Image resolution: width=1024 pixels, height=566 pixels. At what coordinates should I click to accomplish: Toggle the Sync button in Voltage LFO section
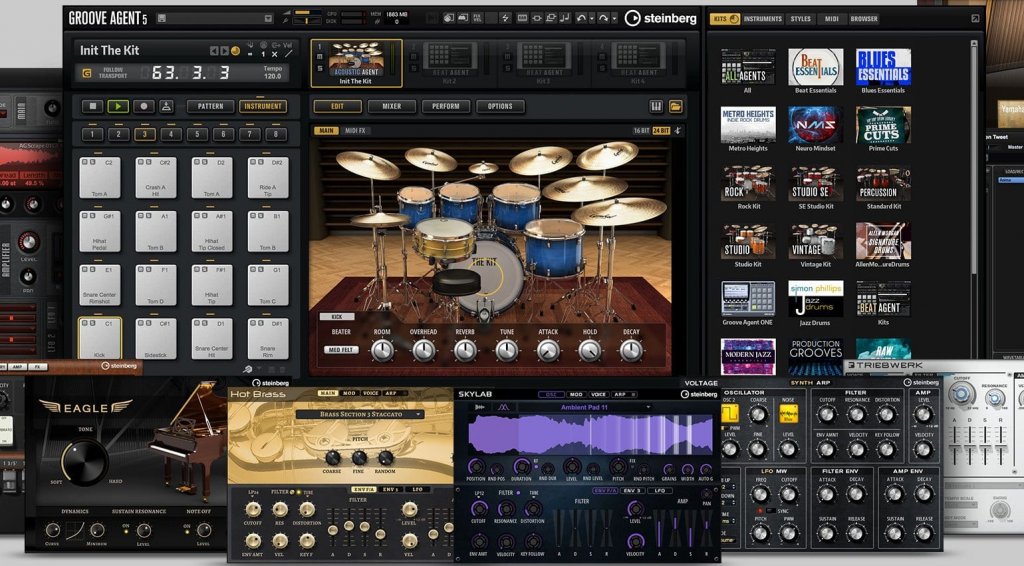point(771,511)
